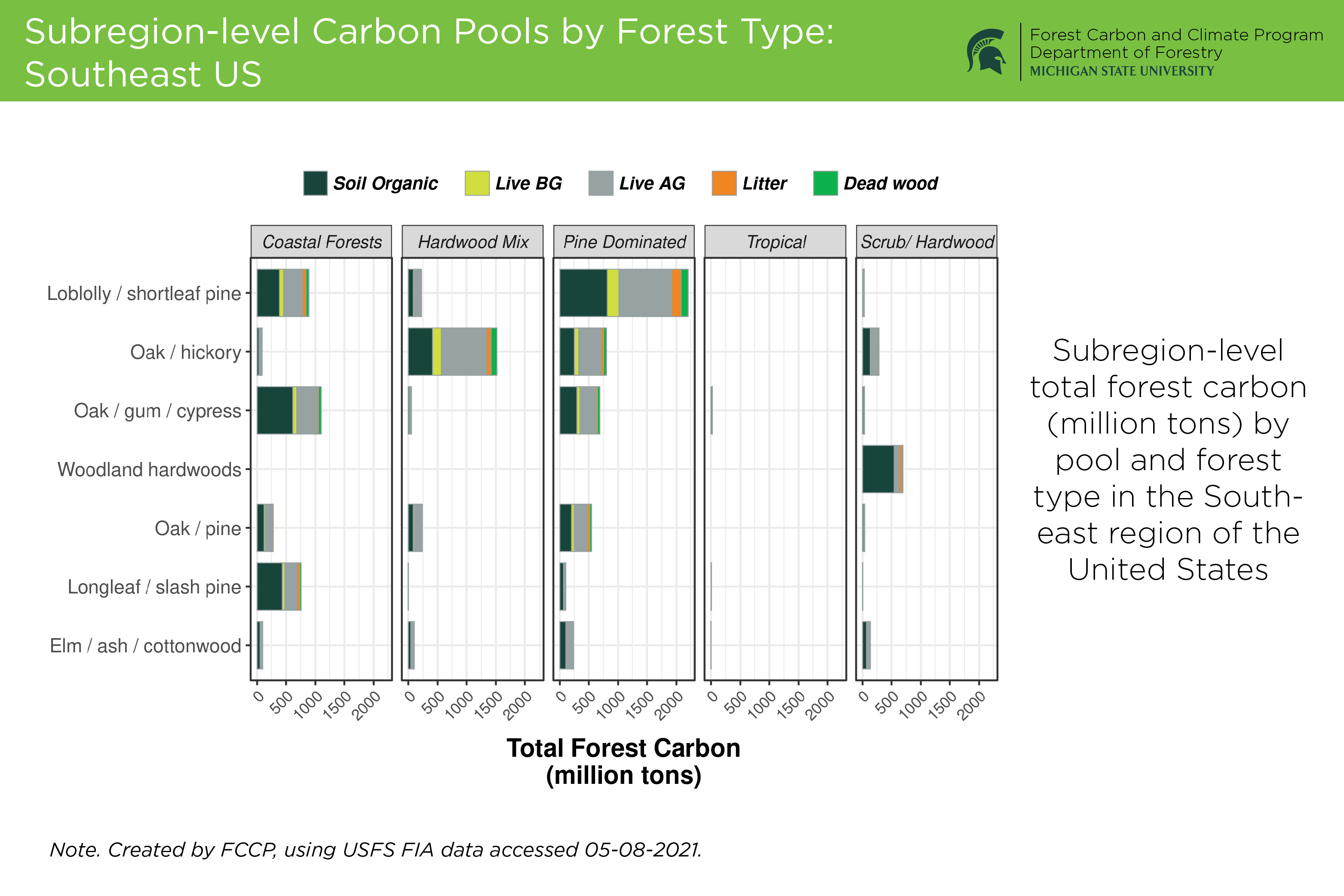The image size is (1344, 896).
Task: Open the Coastal Forests panel header
Action: tap(321, 242)
